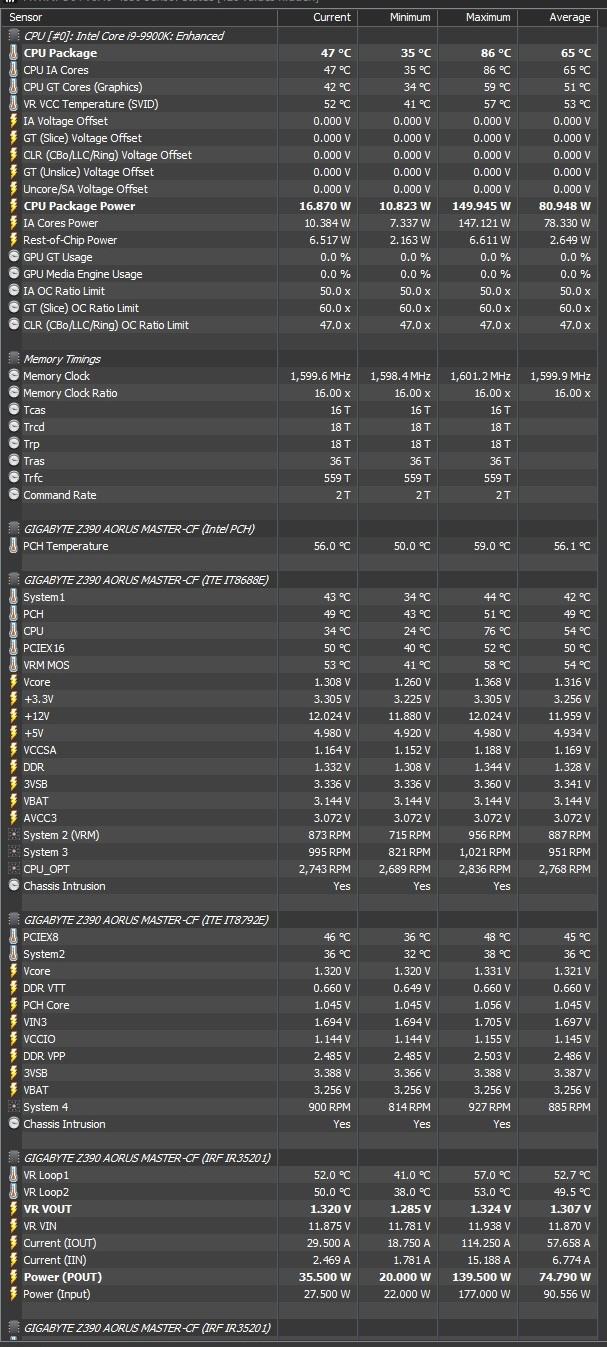Collapse the CPU [#0] Intel Core i9-9900K group

tap(13, 36)
